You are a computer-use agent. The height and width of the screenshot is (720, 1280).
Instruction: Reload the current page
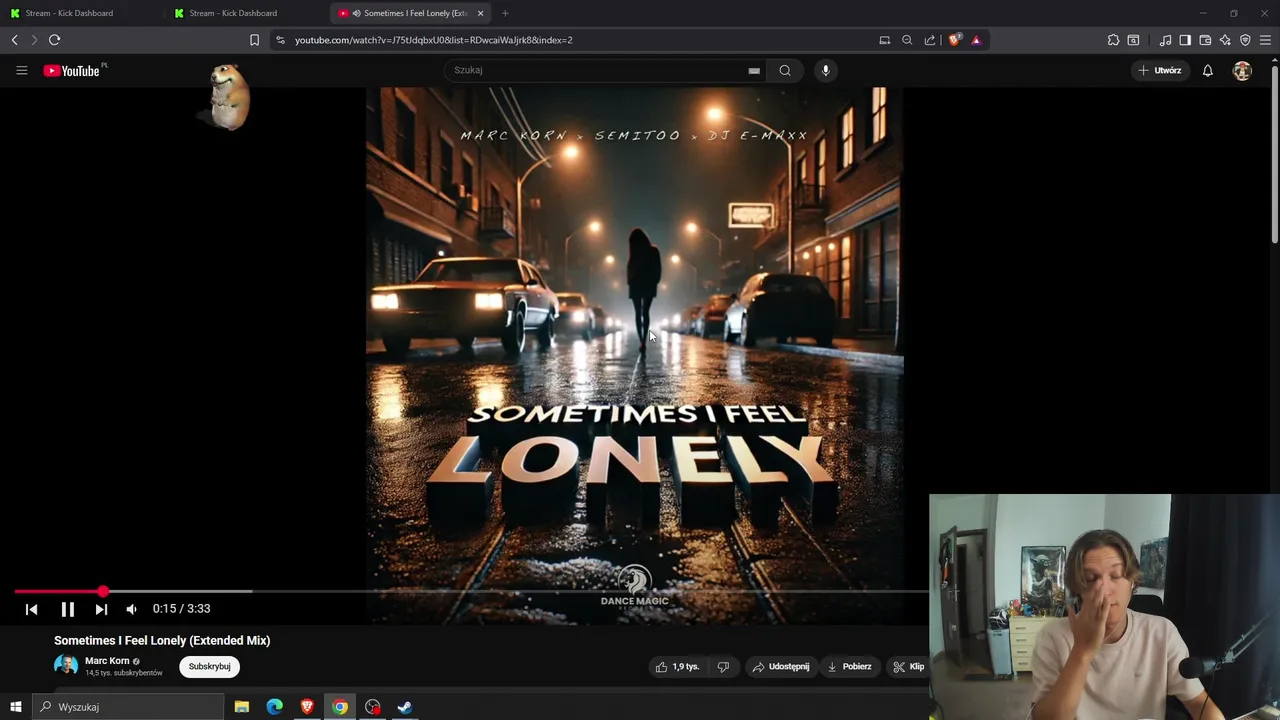(x=54, y=40)
